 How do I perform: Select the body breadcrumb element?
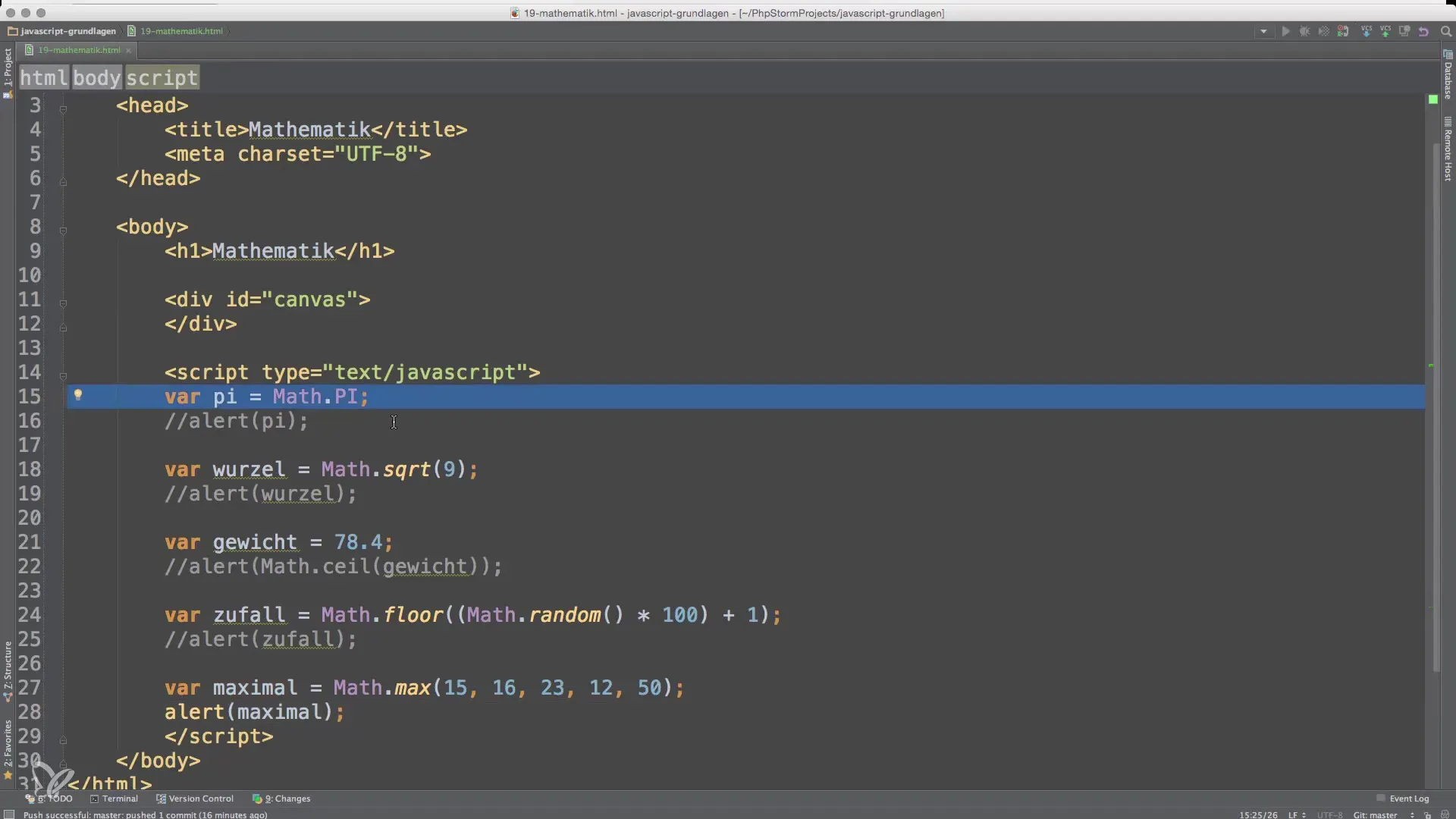click(97, 77)
